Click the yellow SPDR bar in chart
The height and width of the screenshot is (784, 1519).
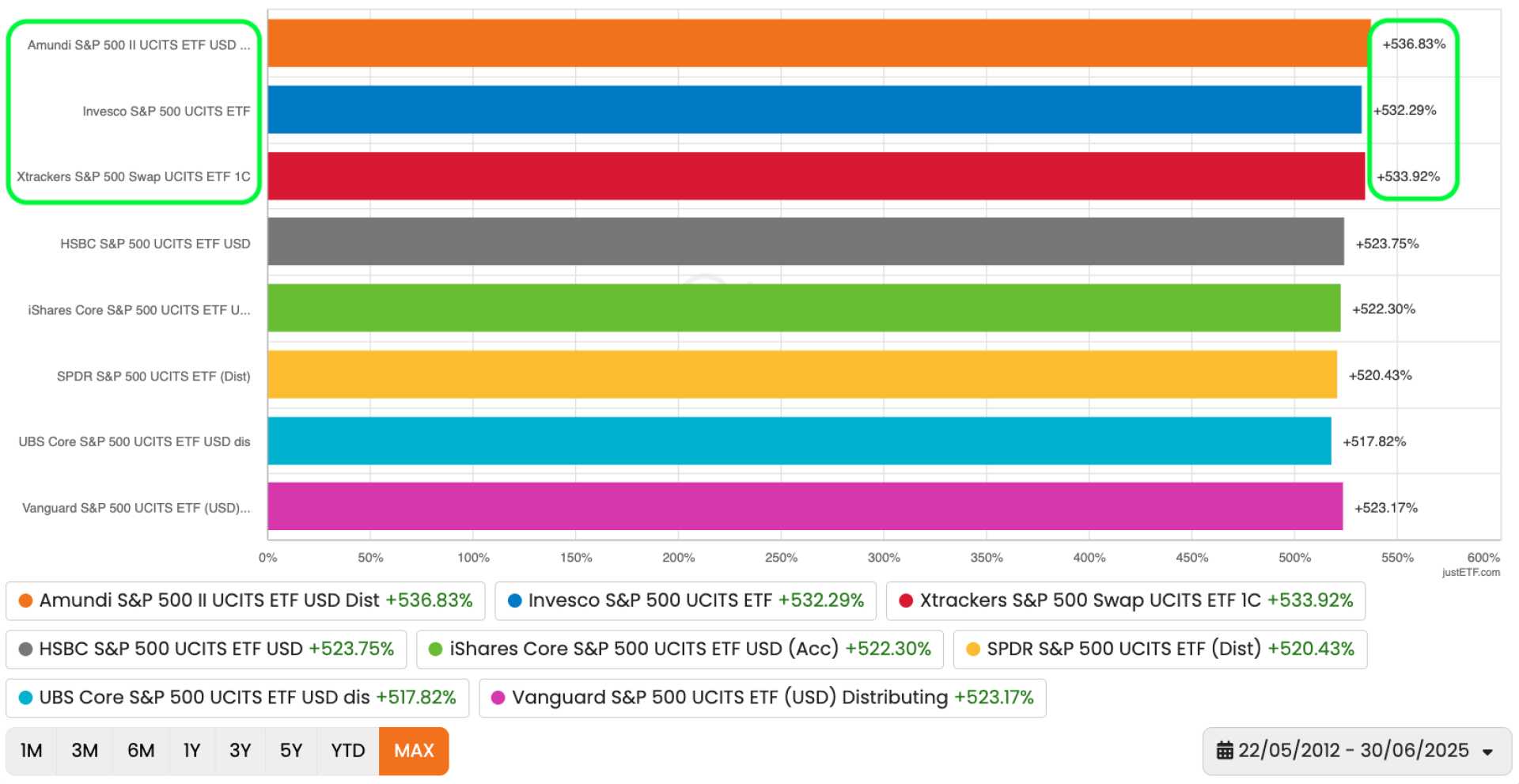802,375
